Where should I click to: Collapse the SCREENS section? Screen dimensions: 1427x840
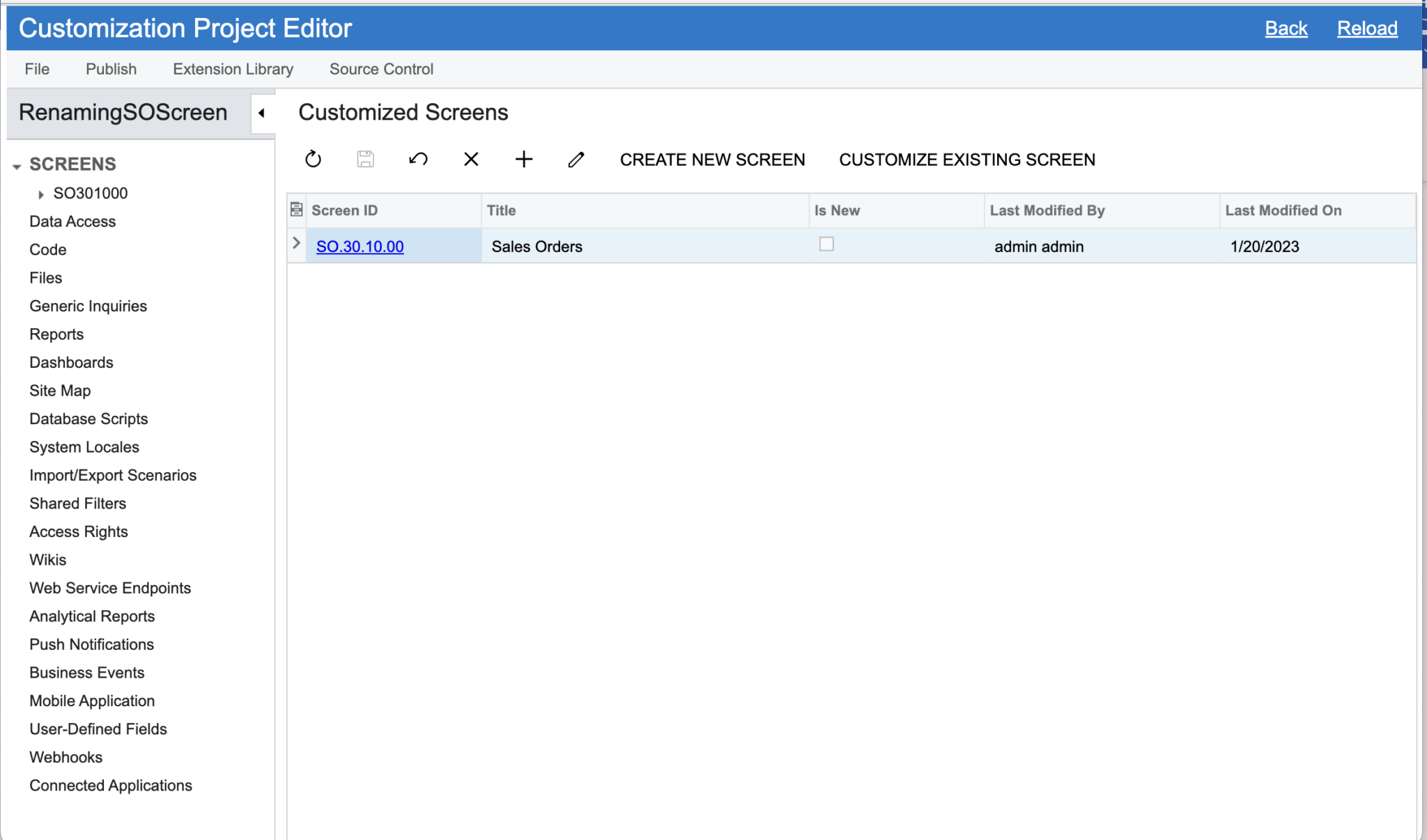tap(17, 166)
